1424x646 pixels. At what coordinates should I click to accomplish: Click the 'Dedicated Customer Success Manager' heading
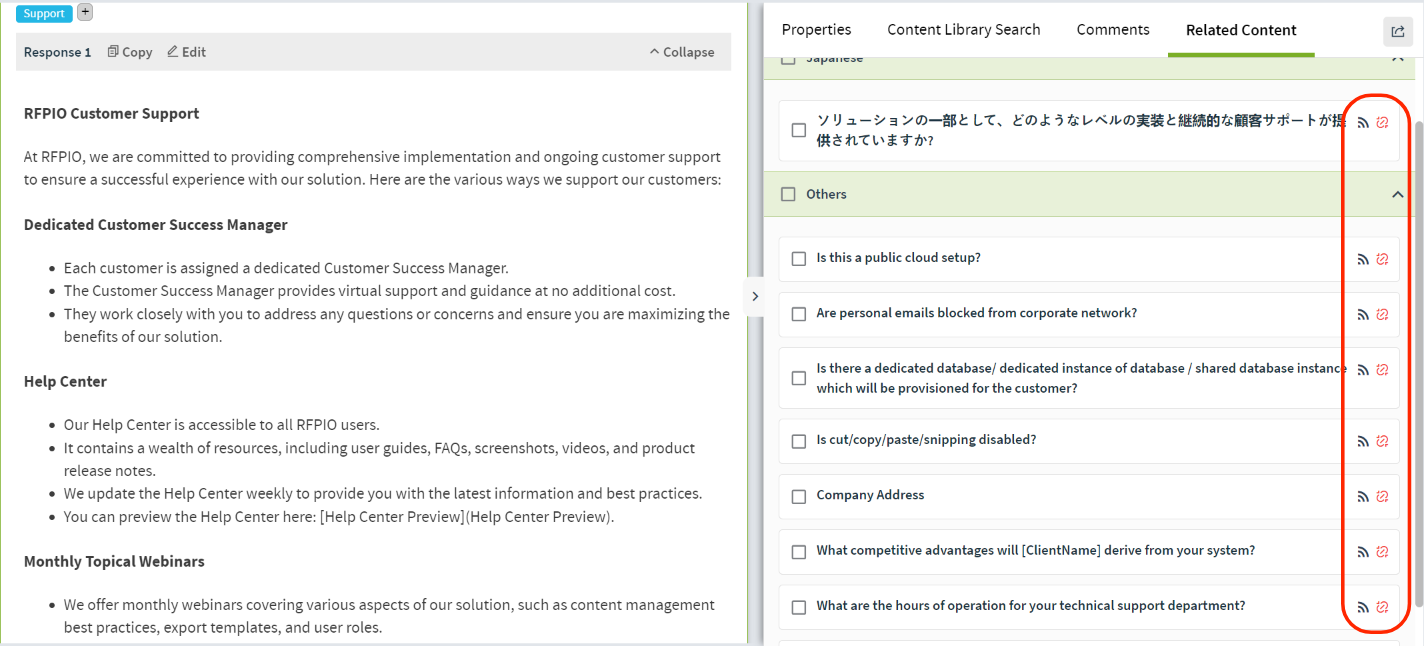pyautogui.click(x=155, y=225)
